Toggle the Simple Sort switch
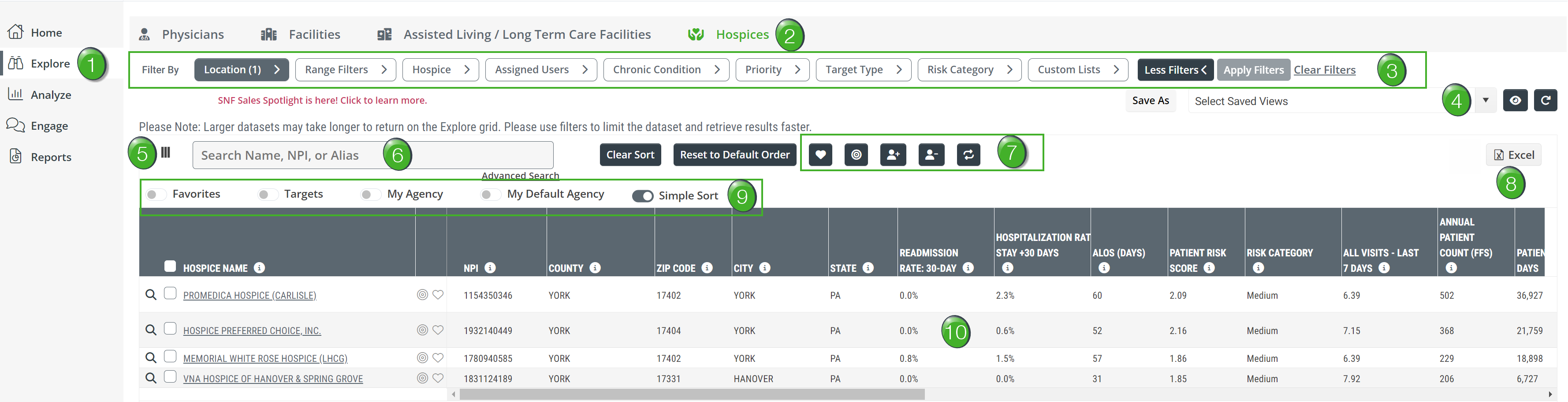Viewport: 1568px width, 402px height. (642, 195)
